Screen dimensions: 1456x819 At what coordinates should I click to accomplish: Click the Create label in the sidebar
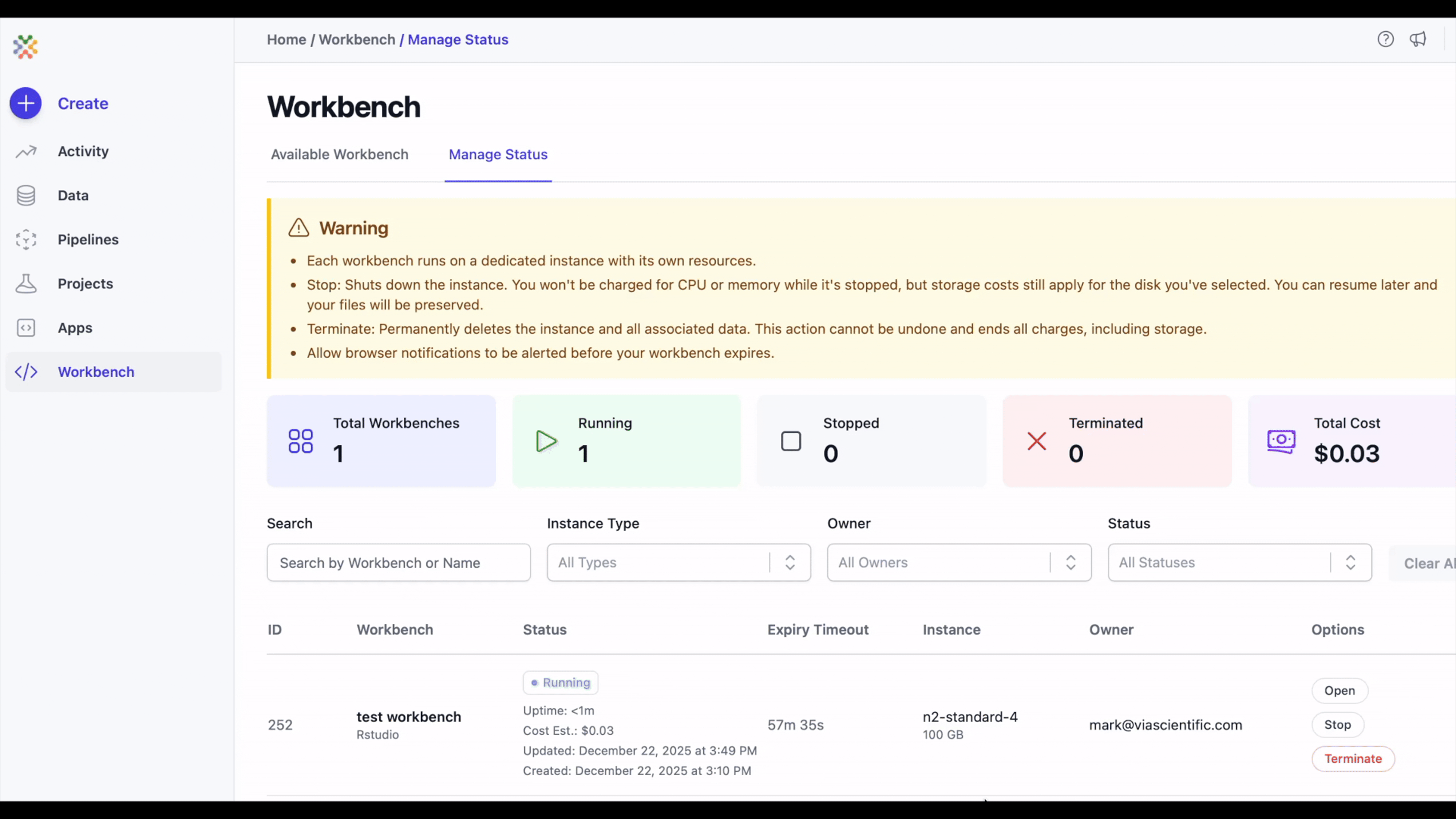pyautogui.click(x=83, y=103)
